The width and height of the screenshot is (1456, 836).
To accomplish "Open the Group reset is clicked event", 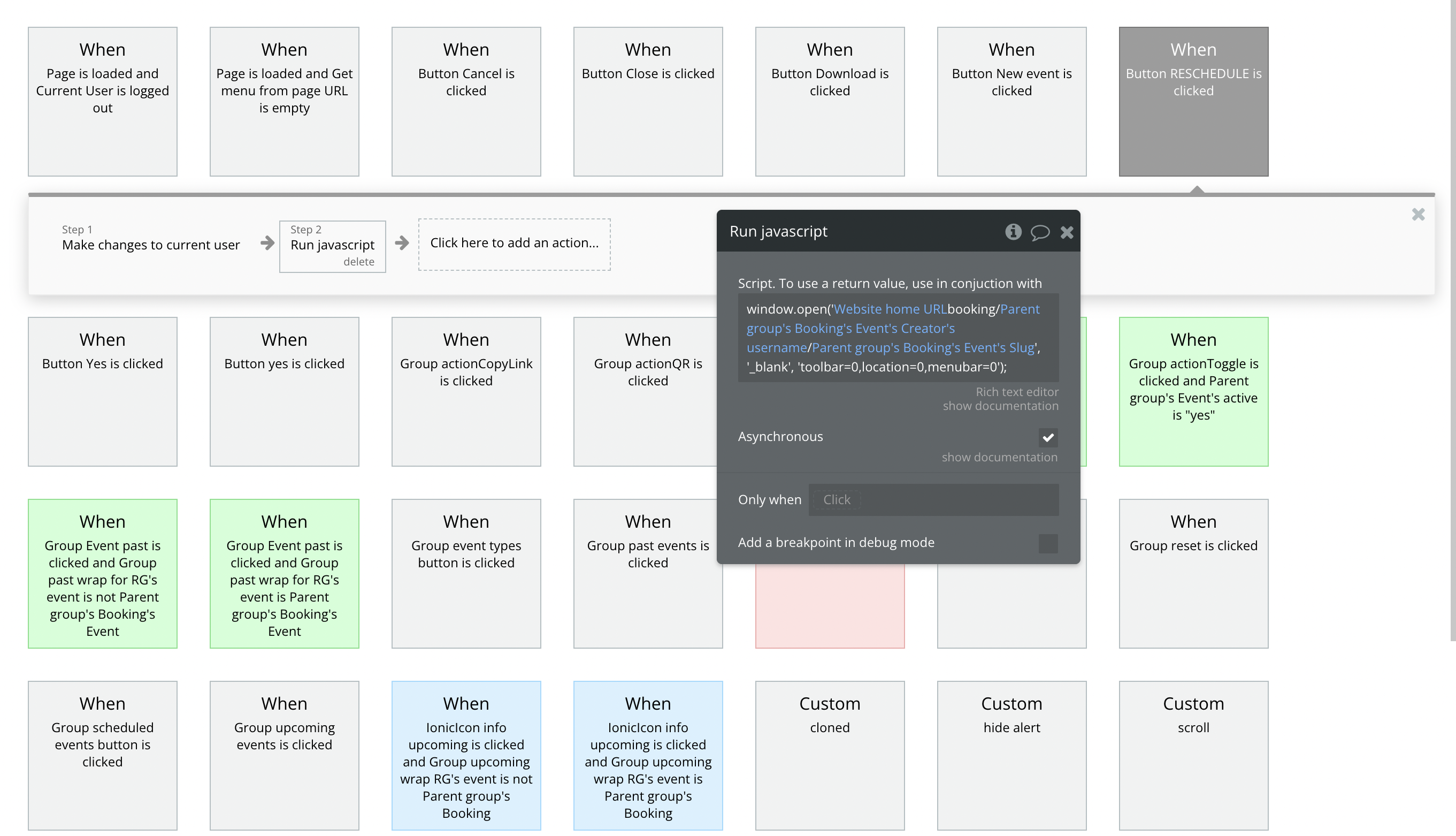I will click(x=1193, y=573).
